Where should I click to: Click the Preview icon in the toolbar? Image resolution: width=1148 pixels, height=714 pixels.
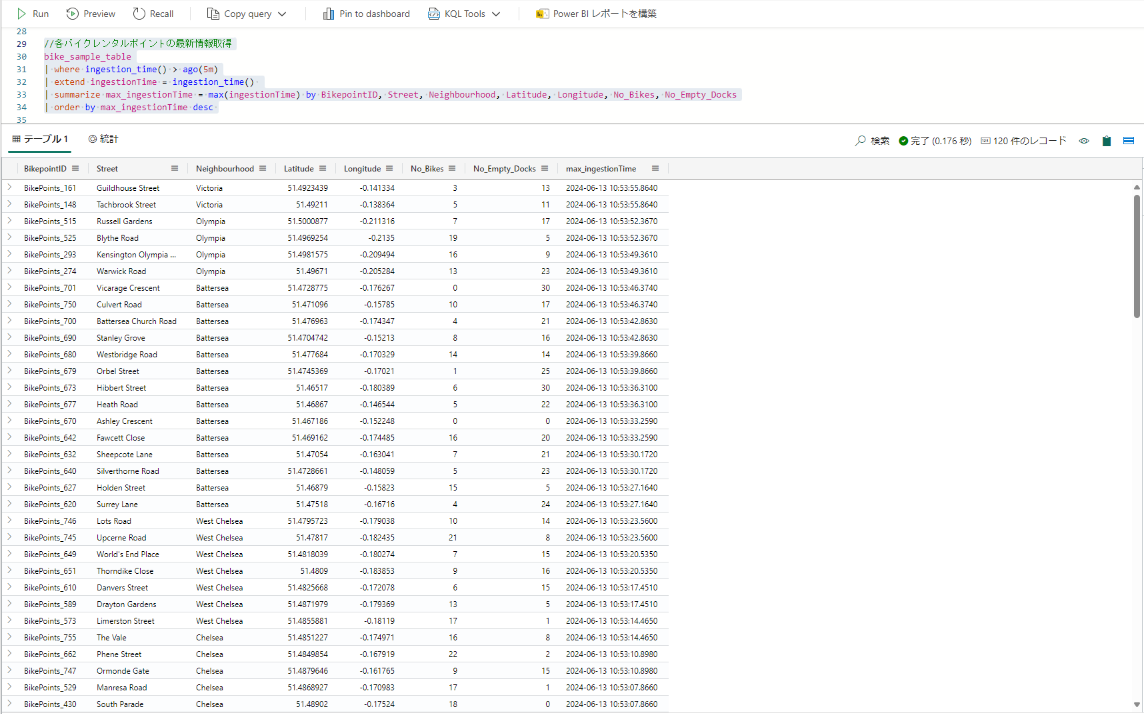[72, 14]
